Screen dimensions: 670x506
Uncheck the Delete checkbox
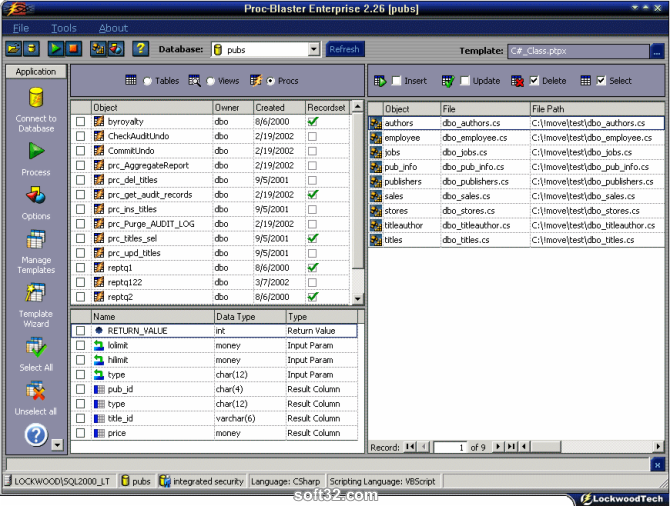coord(534,81)
